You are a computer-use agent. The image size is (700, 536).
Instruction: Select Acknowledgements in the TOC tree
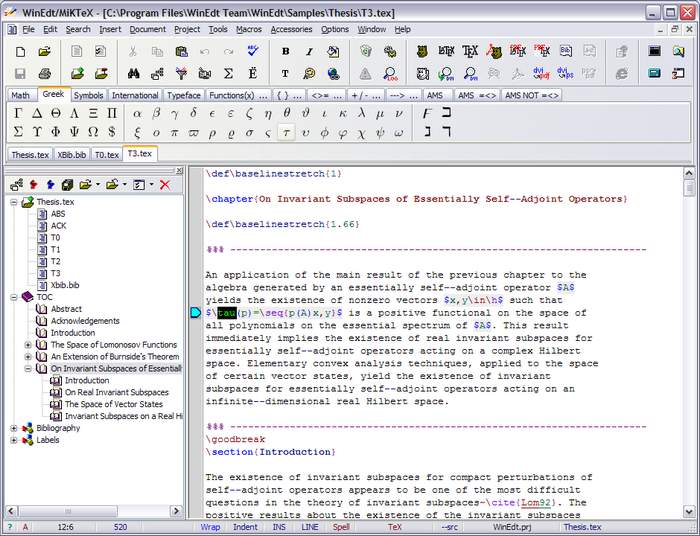[x=85, y=321]
